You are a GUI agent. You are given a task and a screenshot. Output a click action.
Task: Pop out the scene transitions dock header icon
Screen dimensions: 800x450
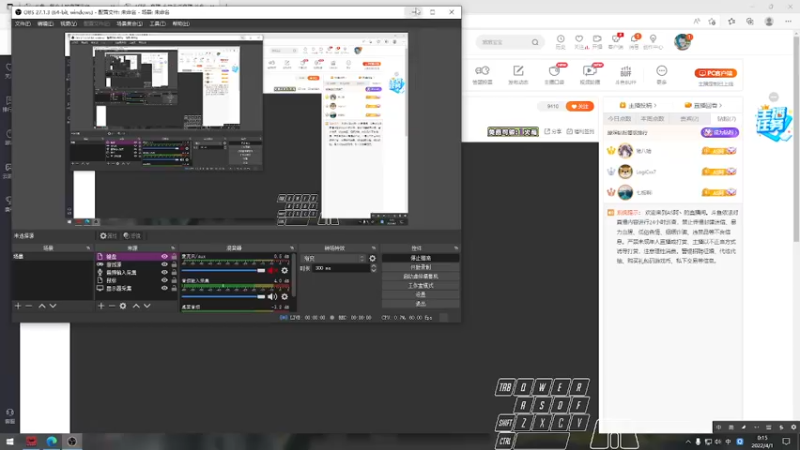(373, 248)
